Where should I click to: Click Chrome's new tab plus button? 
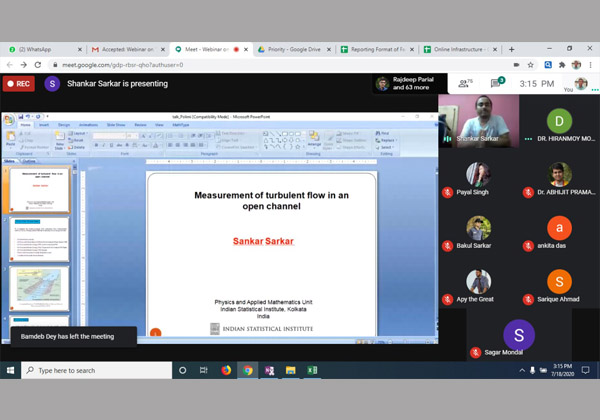[x=511, y=48]
